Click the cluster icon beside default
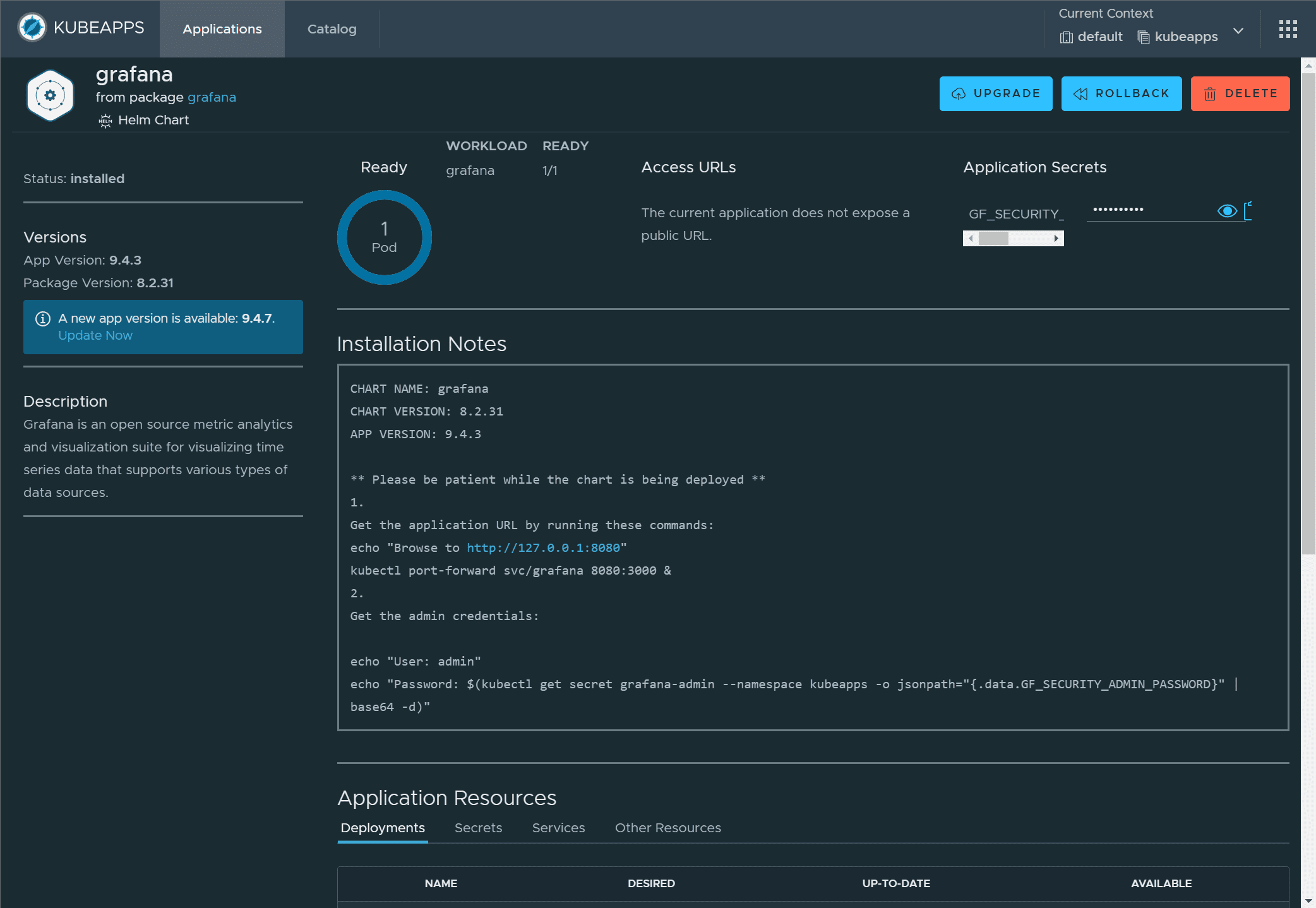 [1066, 37]
